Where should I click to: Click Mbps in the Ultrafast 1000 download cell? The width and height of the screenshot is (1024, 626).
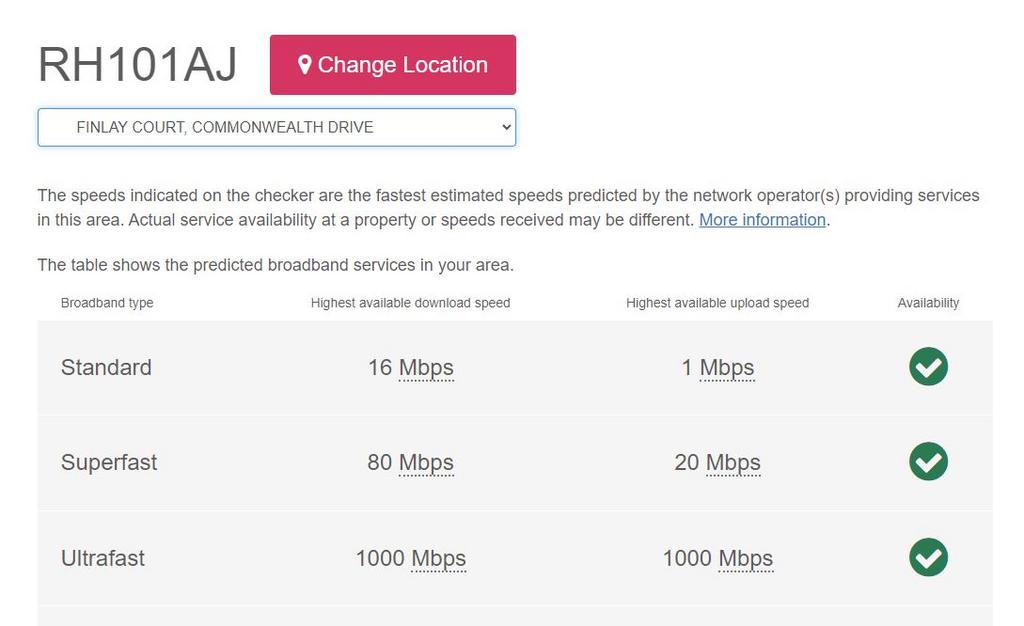tap(438, 559)
